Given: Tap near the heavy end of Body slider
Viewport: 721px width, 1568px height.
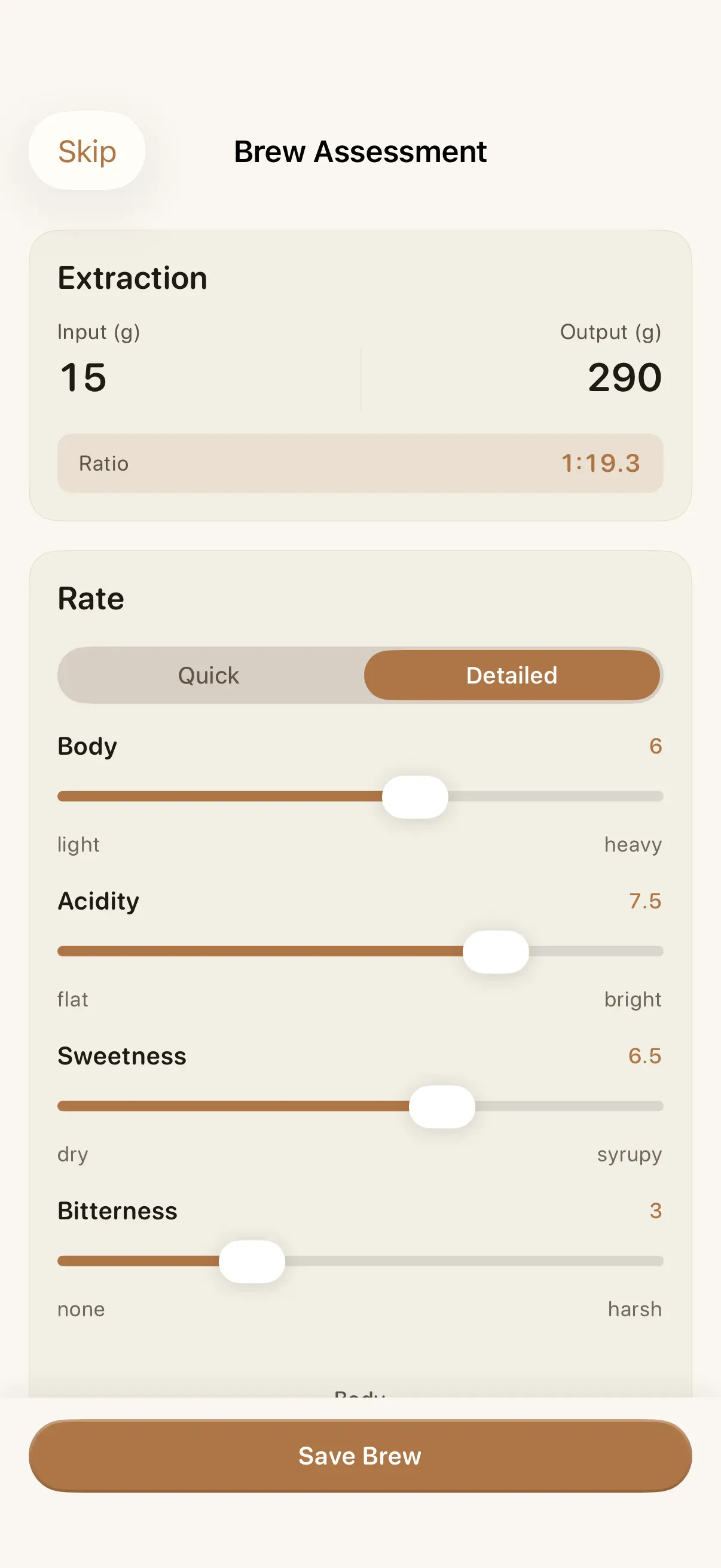Looking at the screenshot, I should pos(633,795).
